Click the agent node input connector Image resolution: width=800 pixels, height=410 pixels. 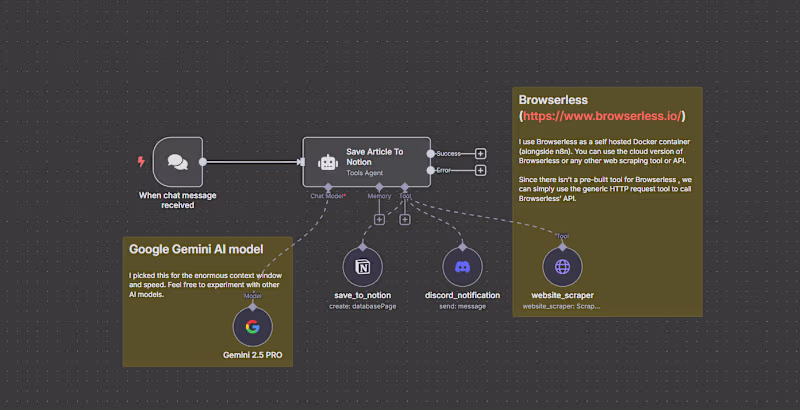coord(302,162)
